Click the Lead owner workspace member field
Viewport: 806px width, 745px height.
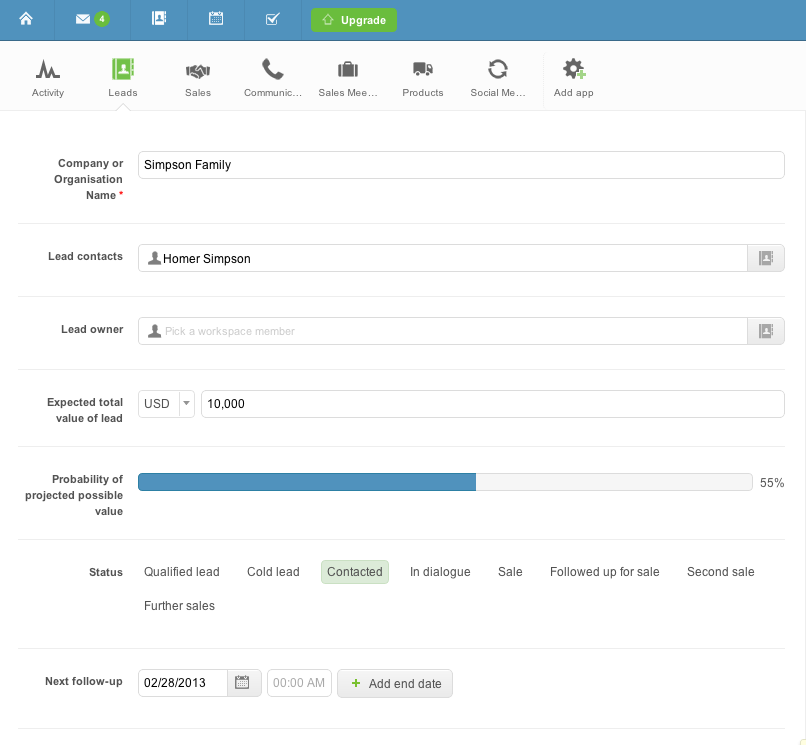pyautogui.click(x=443, y=331)
